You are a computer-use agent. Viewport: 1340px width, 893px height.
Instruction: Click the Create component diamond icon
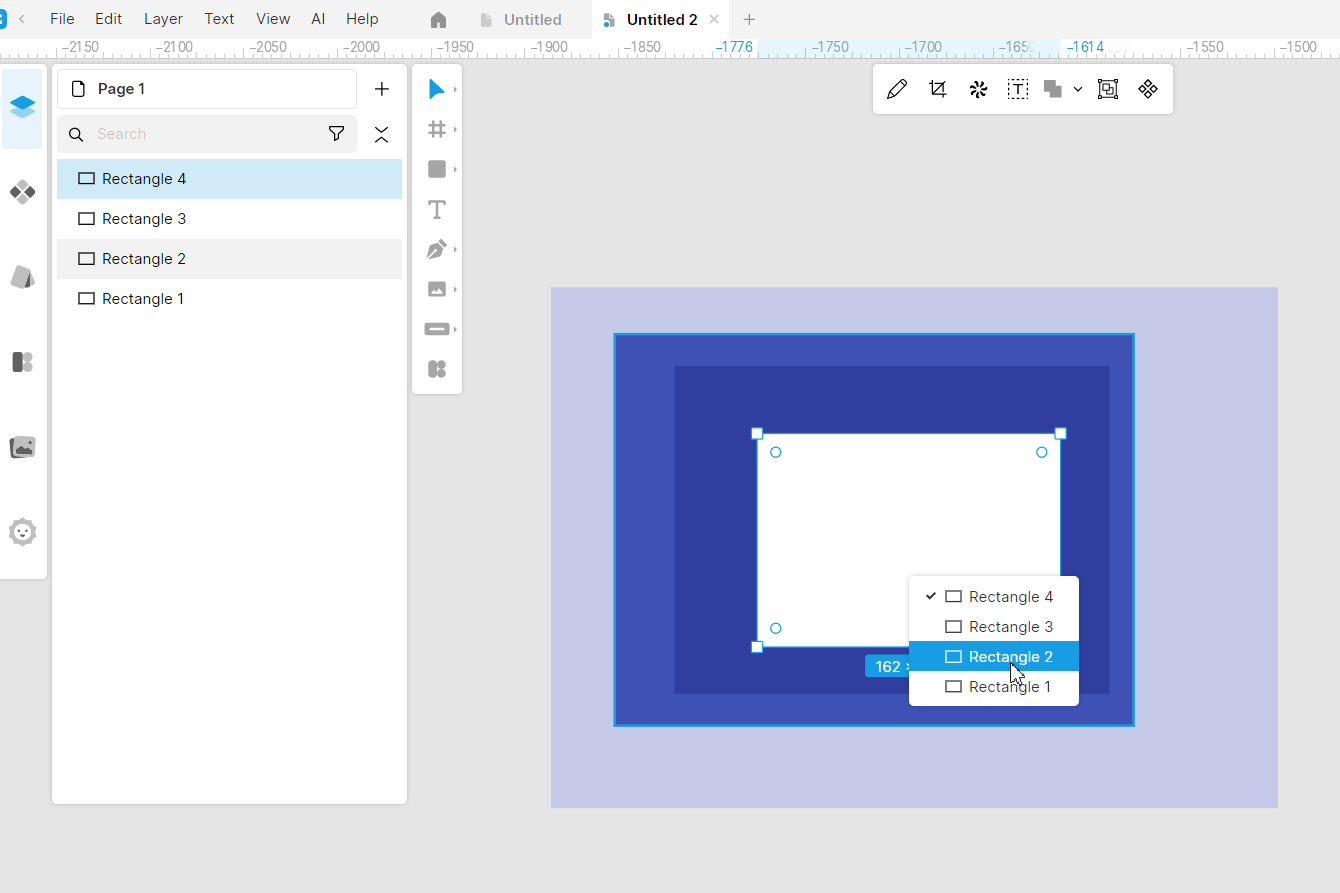click(1148, 89)
